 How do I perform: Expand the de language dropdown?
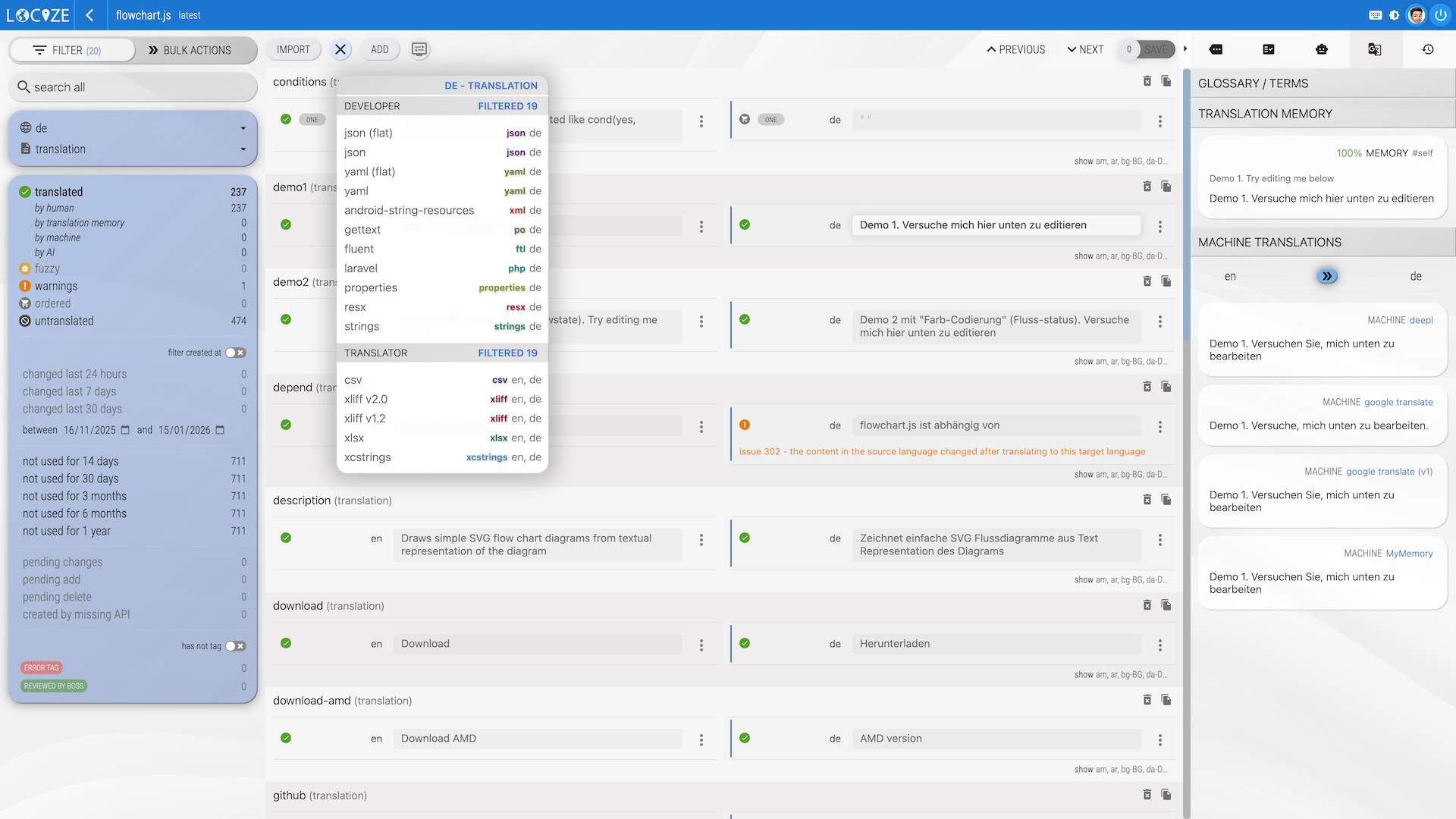[x=243, y=128]
